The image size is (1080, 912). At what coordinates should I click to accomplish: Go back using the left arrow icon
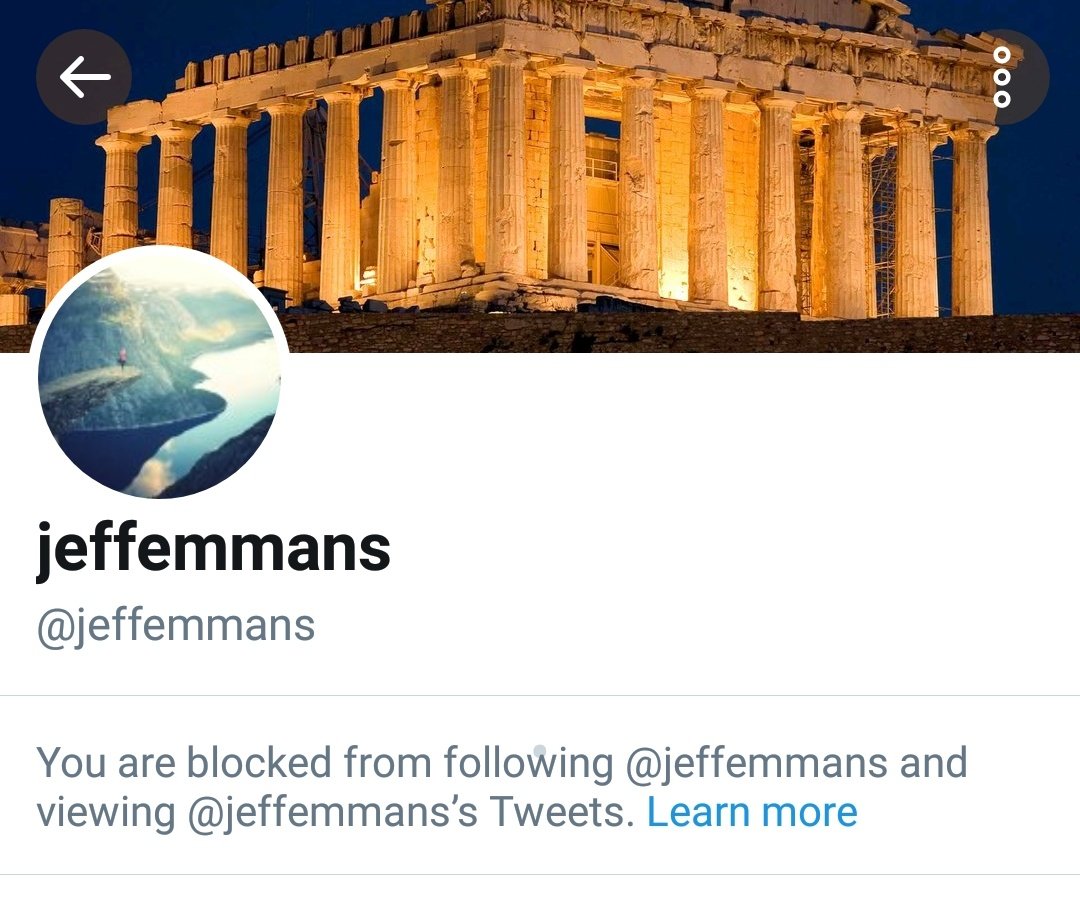(84, 76)
